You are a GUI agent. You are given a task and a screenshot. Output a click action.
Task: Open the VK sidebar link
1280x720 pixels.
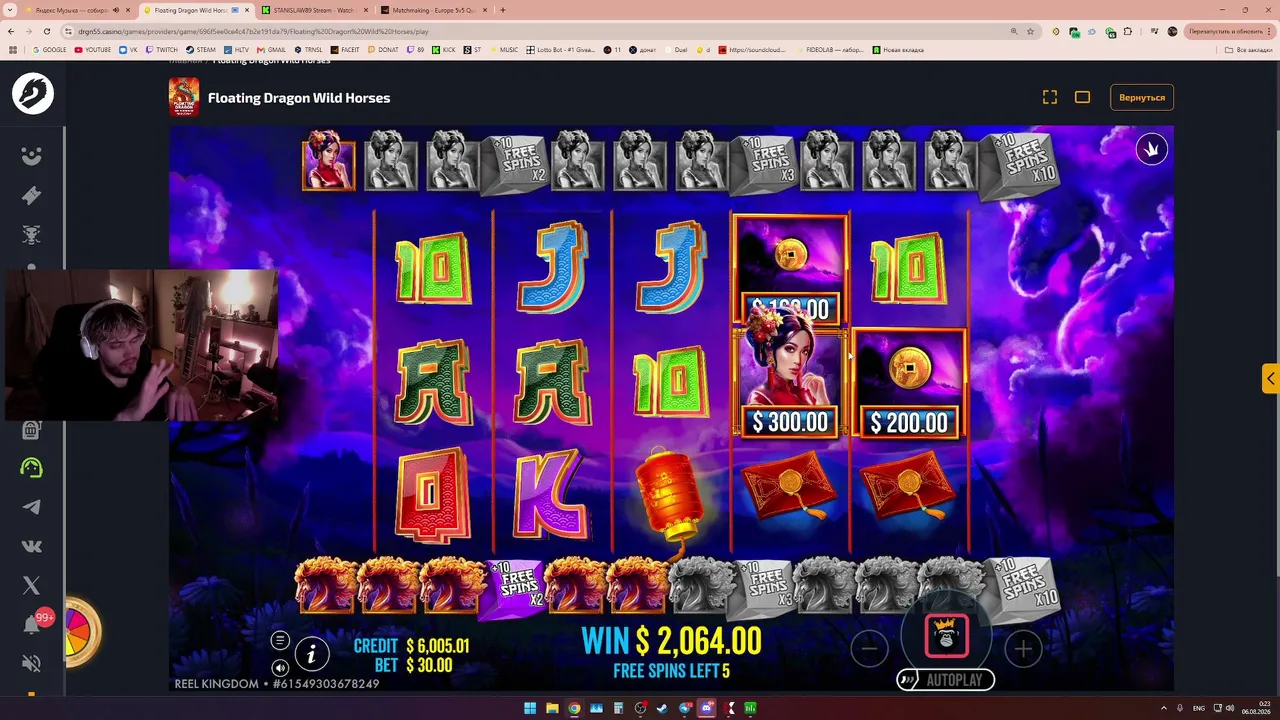[32, 546]
